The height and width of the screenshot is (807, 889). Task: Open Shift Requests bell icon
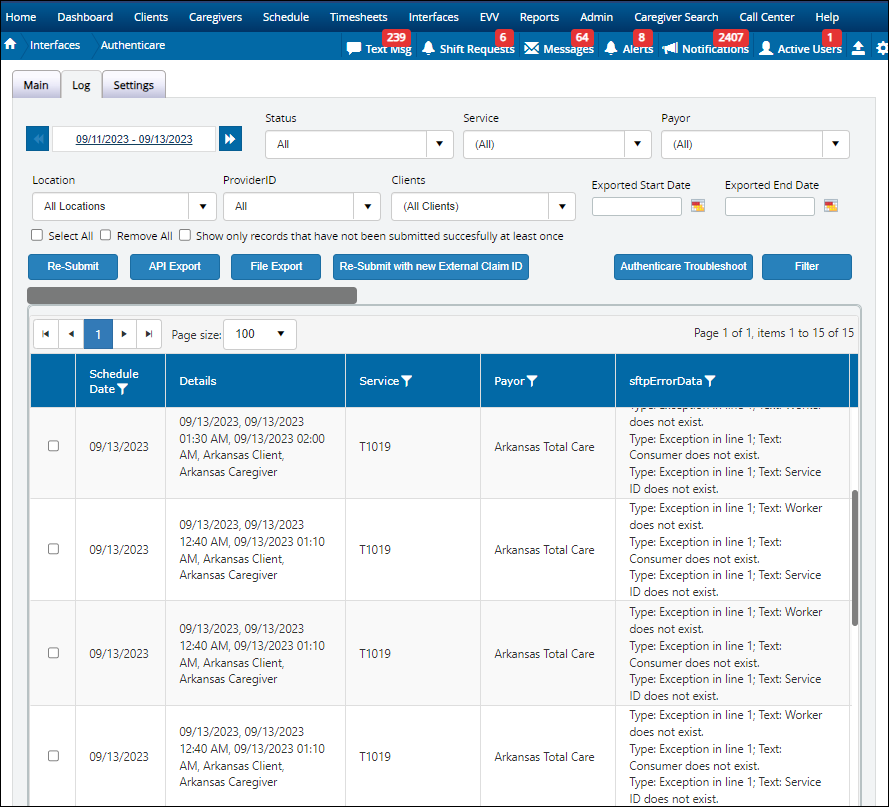coord(429,48)
